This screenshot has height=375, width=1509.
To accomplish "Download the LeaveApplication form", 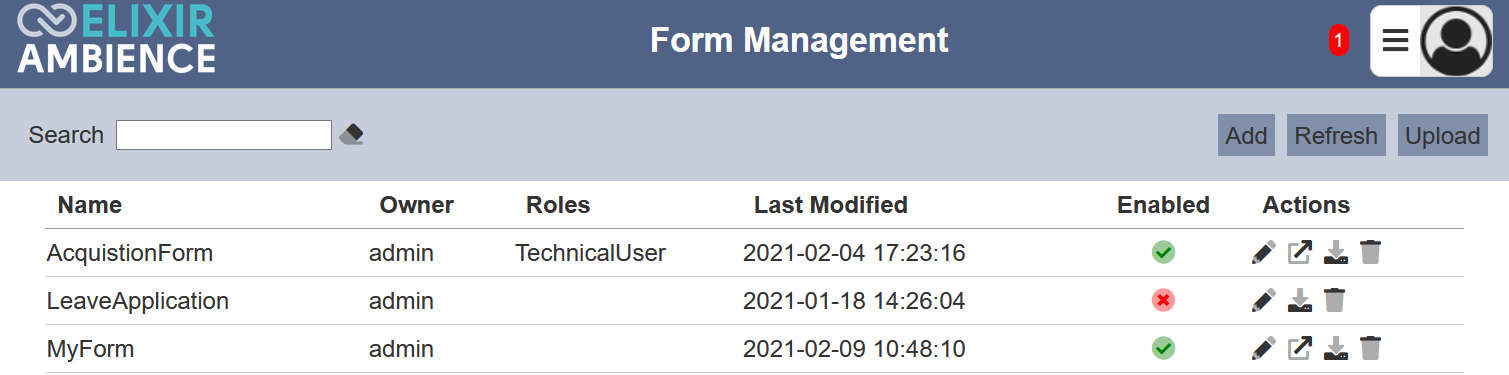I will pyautogui.click(x=1299, y=300).
